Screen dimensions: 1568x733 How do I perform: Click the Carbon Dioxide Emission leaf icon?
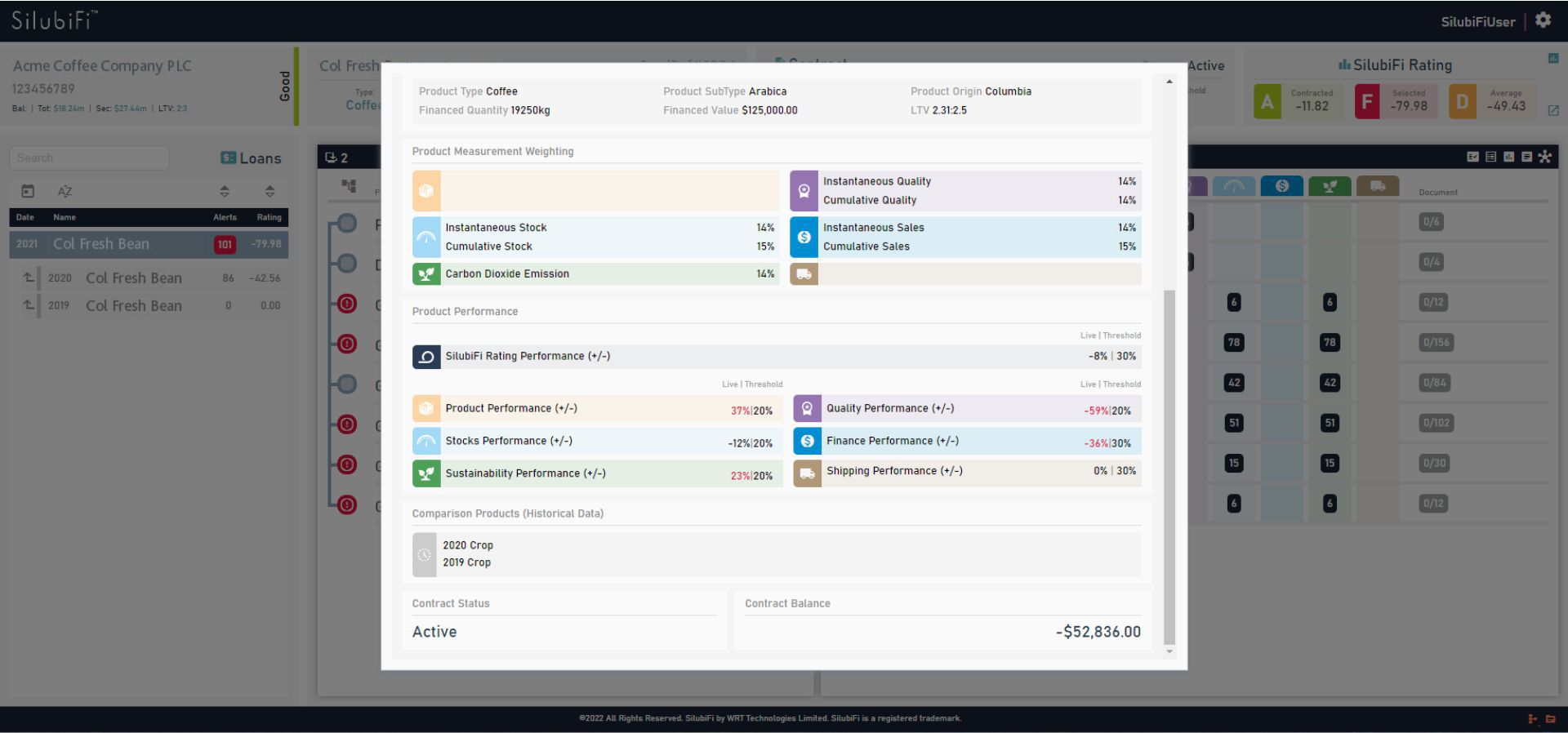click(x=426, y=274)
